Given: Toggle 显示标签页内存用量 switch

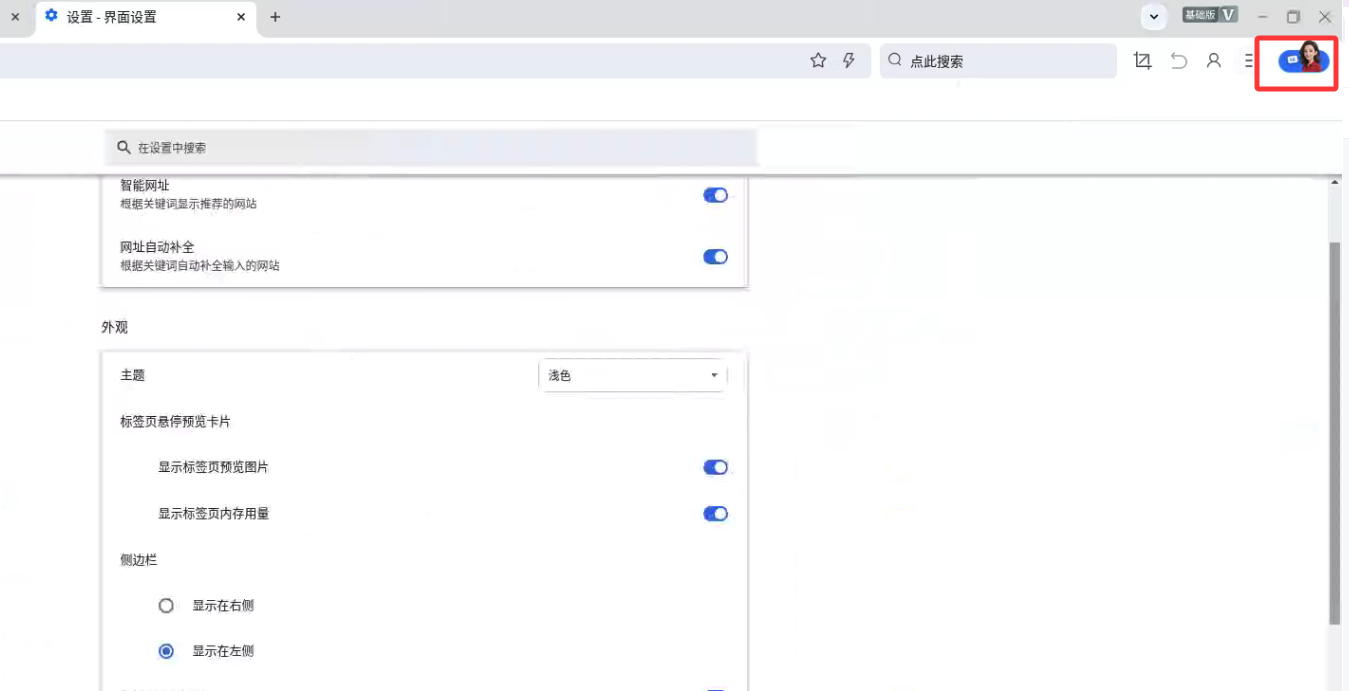Looking at the screenshot, I should [715, 514].
